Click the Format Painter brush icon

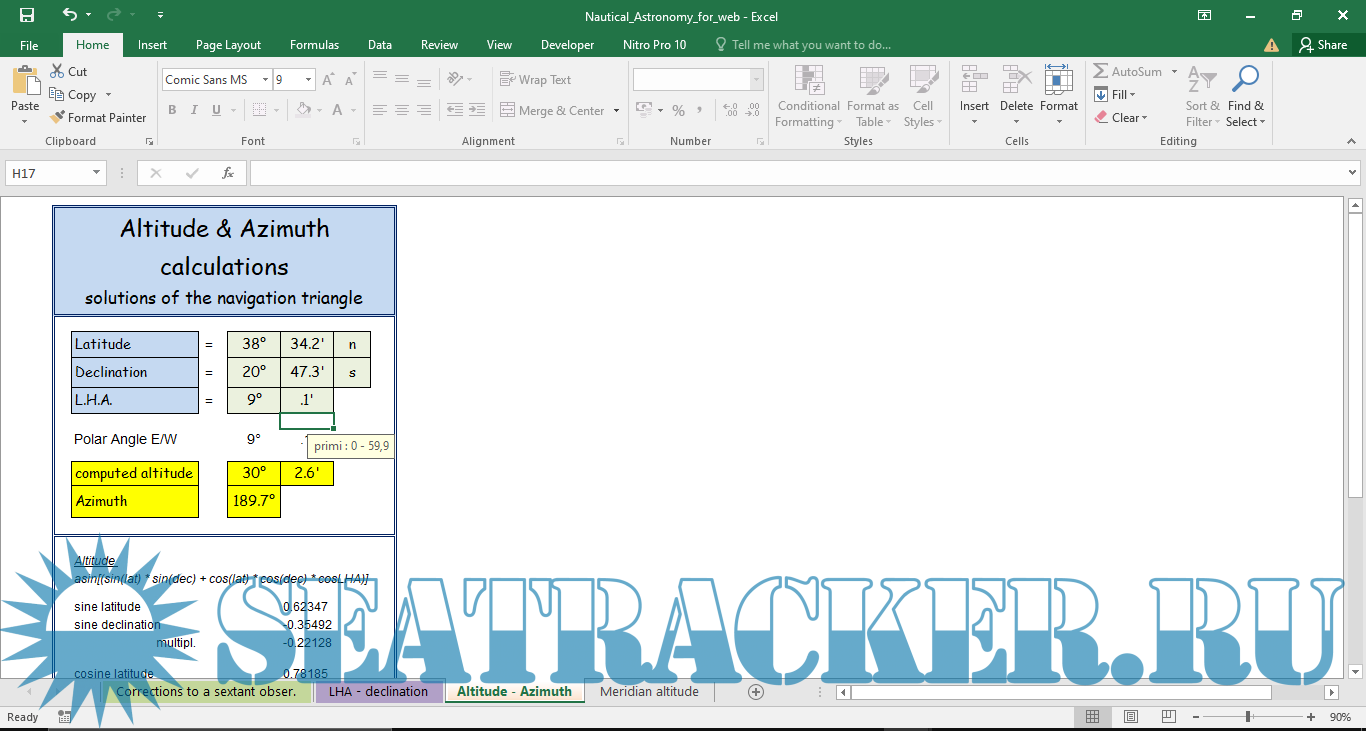pos(57,117)
